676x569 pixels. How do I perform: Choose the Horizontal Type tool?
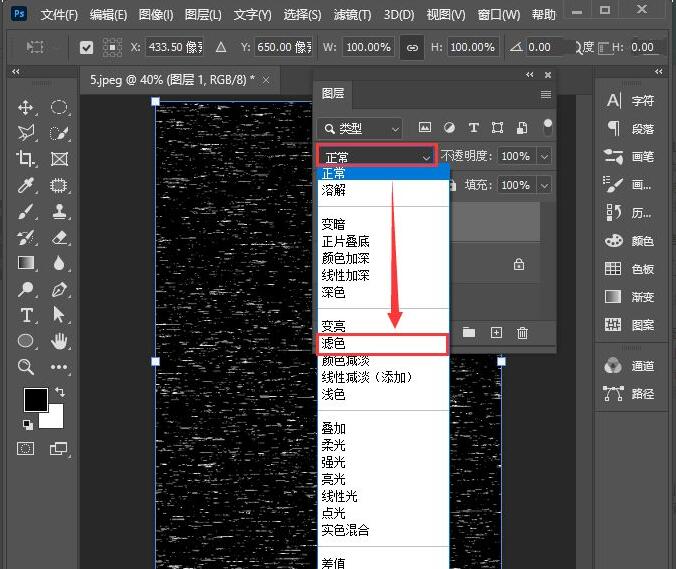[26, 315]
